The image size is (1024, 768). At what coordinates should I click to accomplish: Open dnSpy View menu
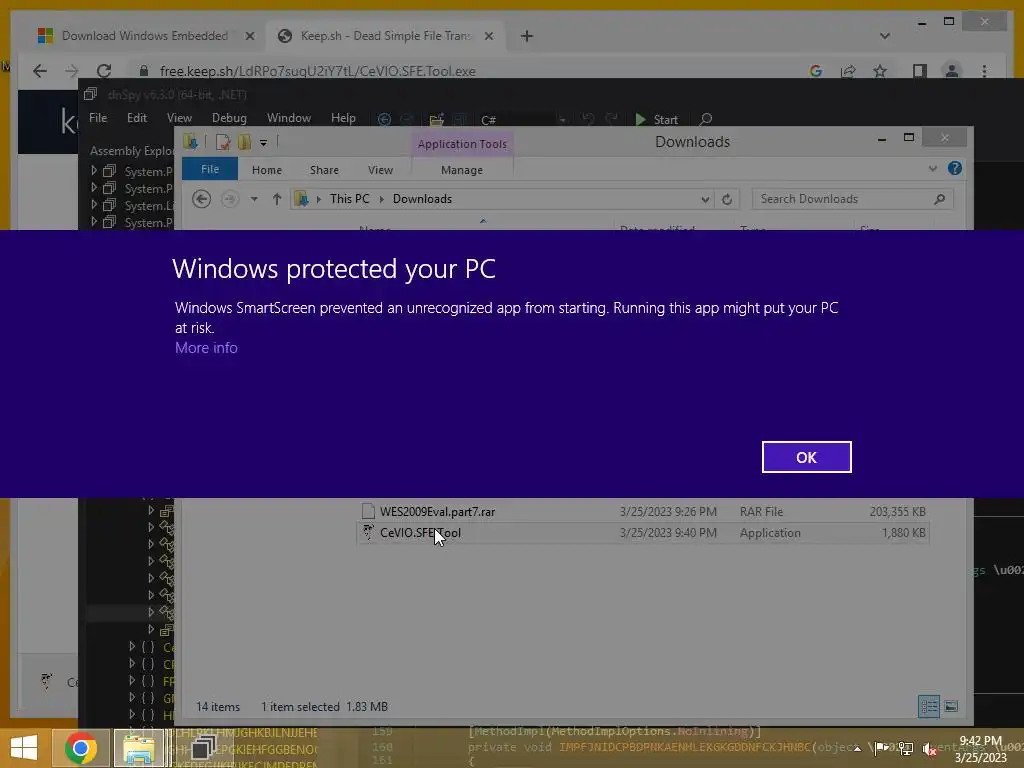[x=179, y=118]
